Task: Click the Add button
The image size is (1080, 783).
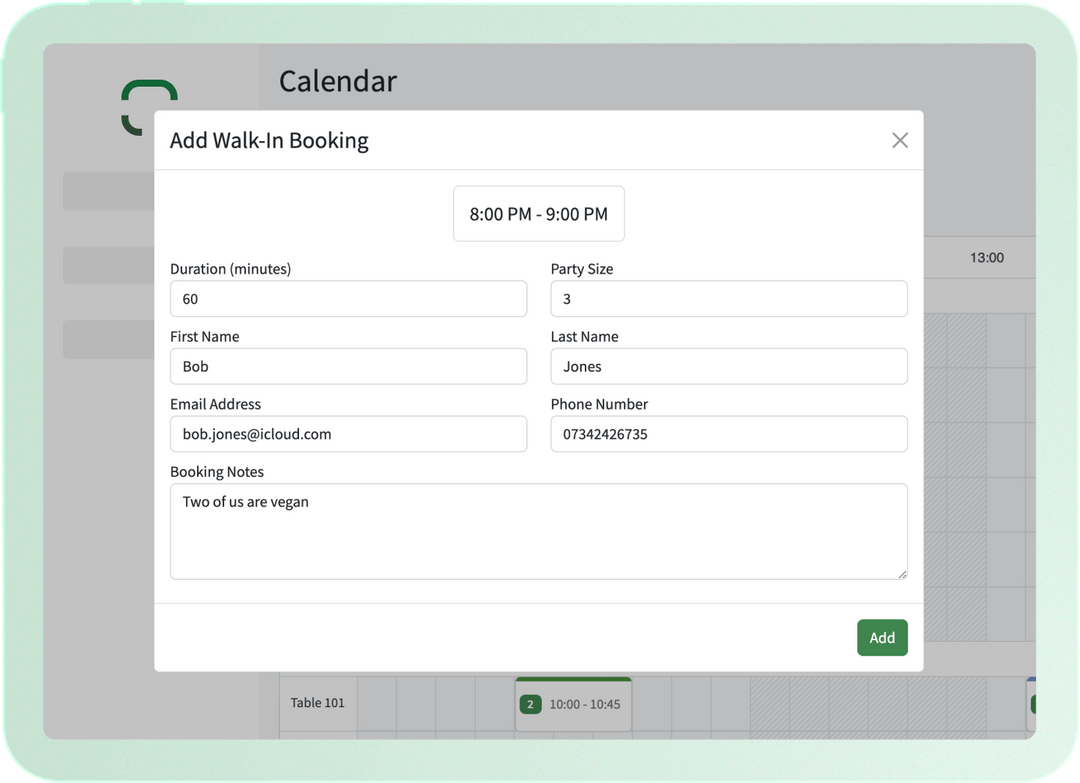Action: [x=882, y=637]
